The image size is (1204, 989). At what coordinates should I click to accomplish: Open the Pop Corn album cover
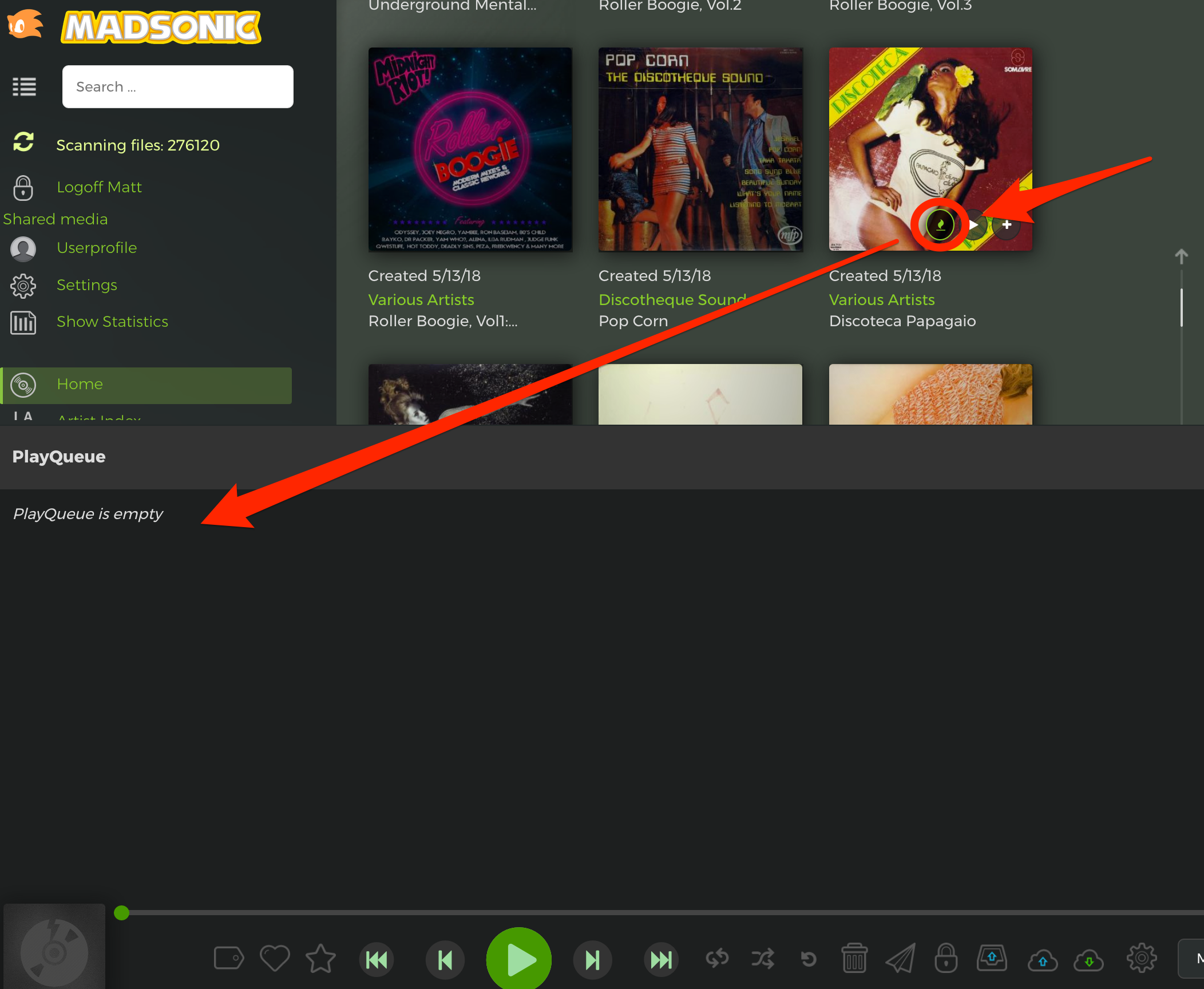tap(700, 149)
